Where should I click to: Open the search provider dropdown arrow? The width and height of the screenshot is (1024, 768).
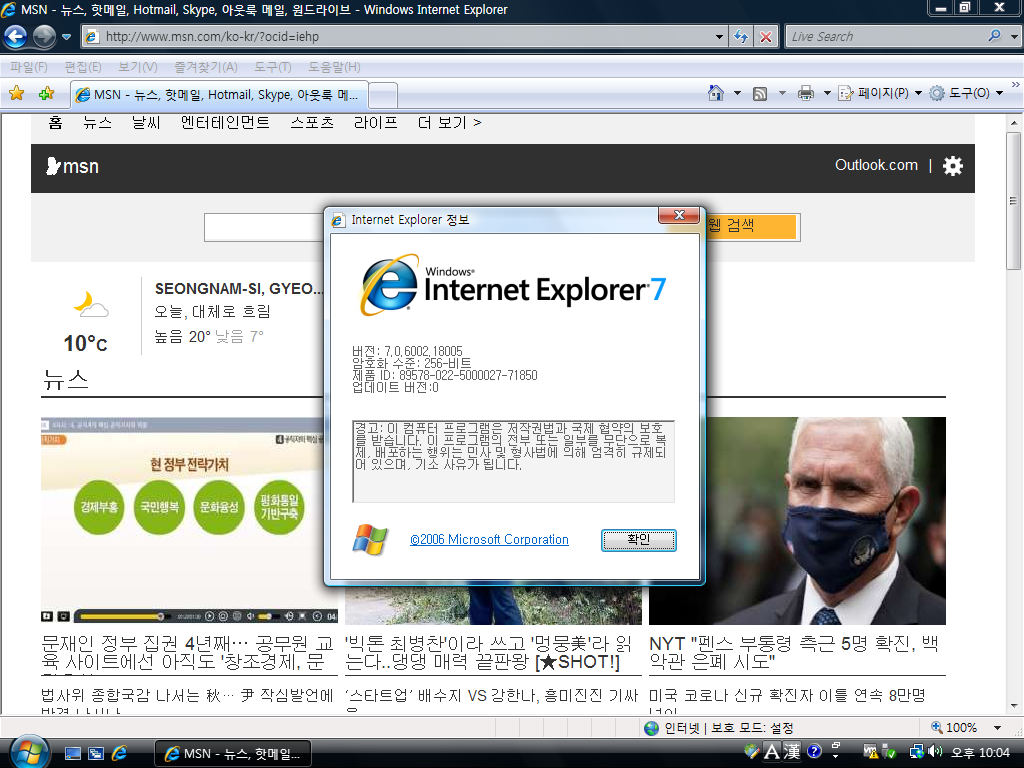[x=1014, y=37]
